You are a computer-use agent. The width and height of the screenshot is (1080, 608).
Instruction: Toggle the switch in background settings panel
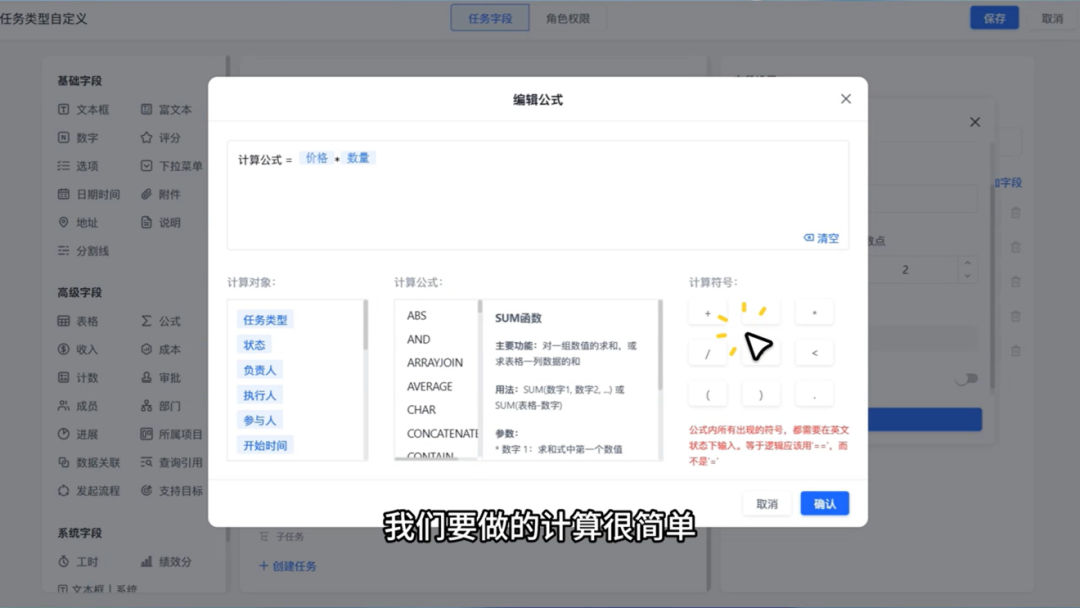tap(967, 379)
